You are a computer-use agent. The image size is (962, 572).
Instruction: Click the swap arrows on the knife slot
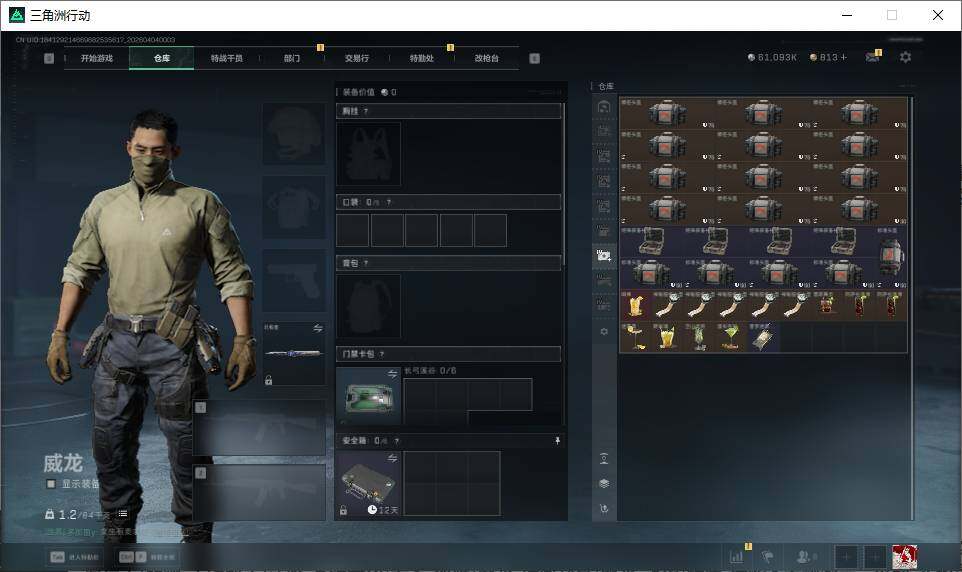pyautogui.click(x=318, y=328)
